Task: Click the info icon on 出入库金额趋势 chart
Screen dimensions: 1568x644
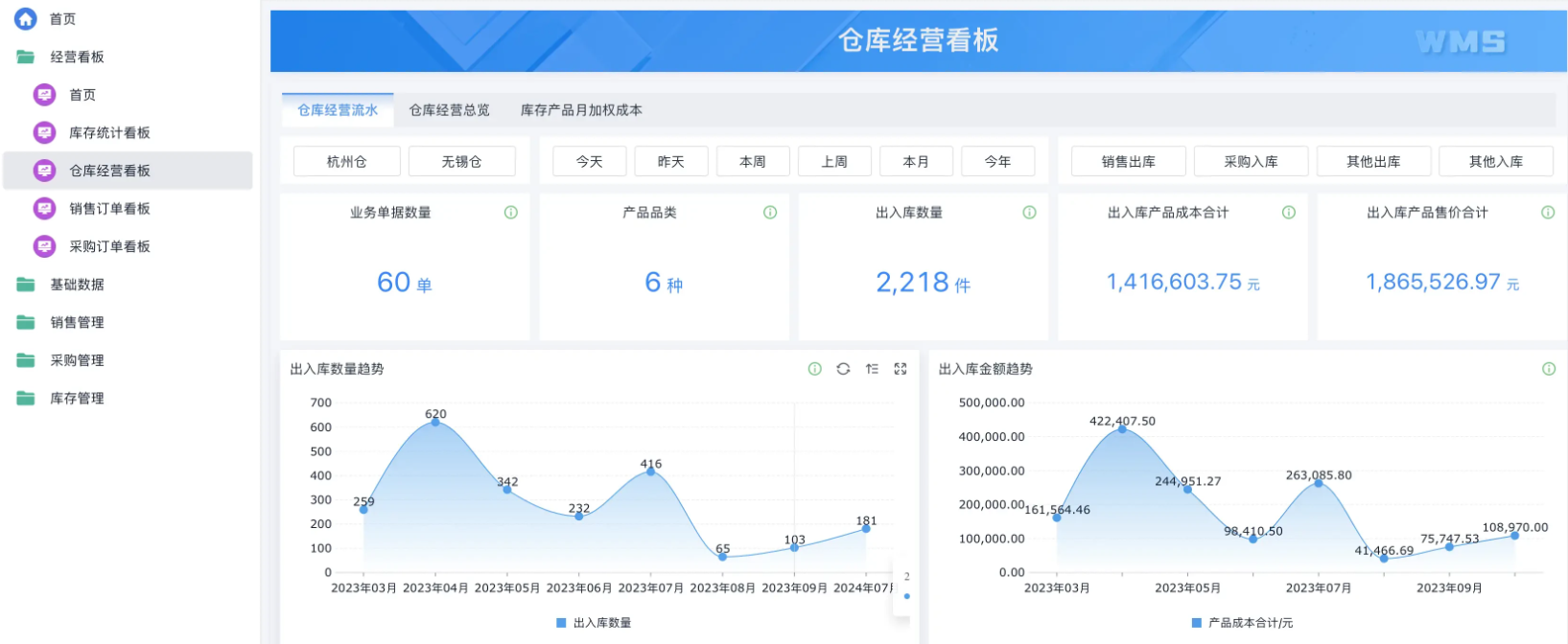Action: pos(1548,369)
